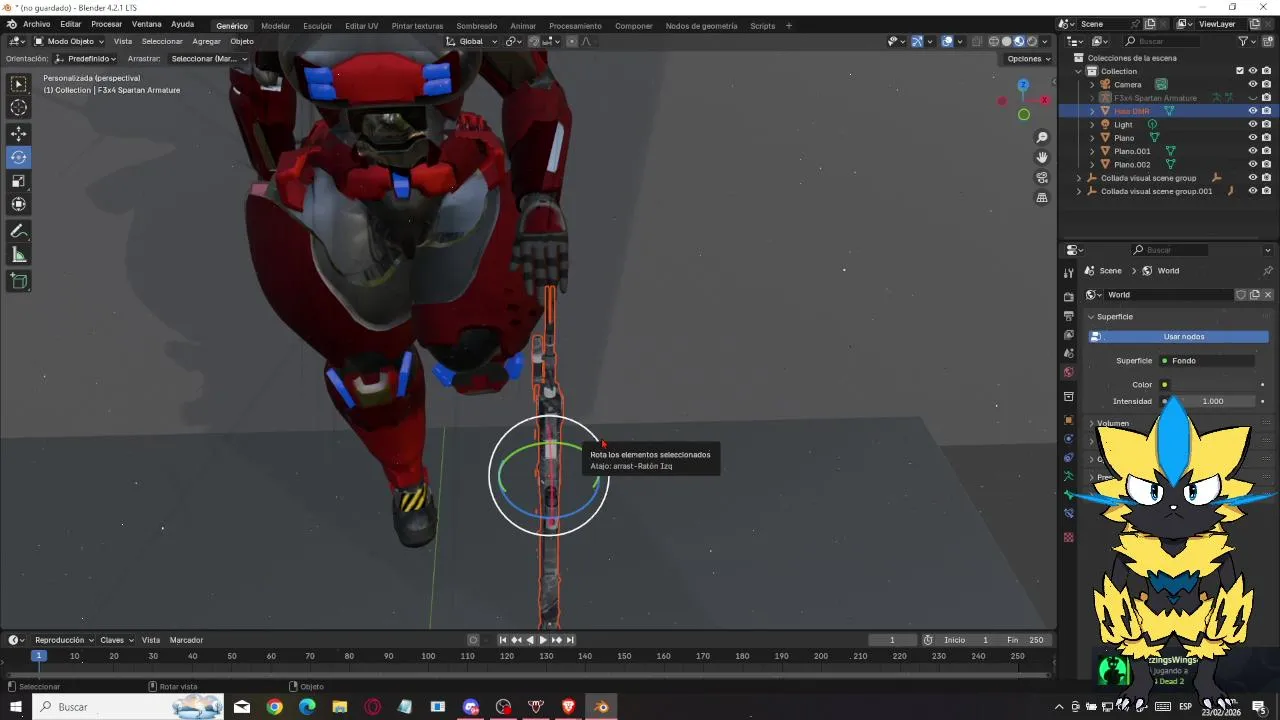Select wireframe viewport shading
The width and height of the screenshot is (1280, 720).
point(994,41)
